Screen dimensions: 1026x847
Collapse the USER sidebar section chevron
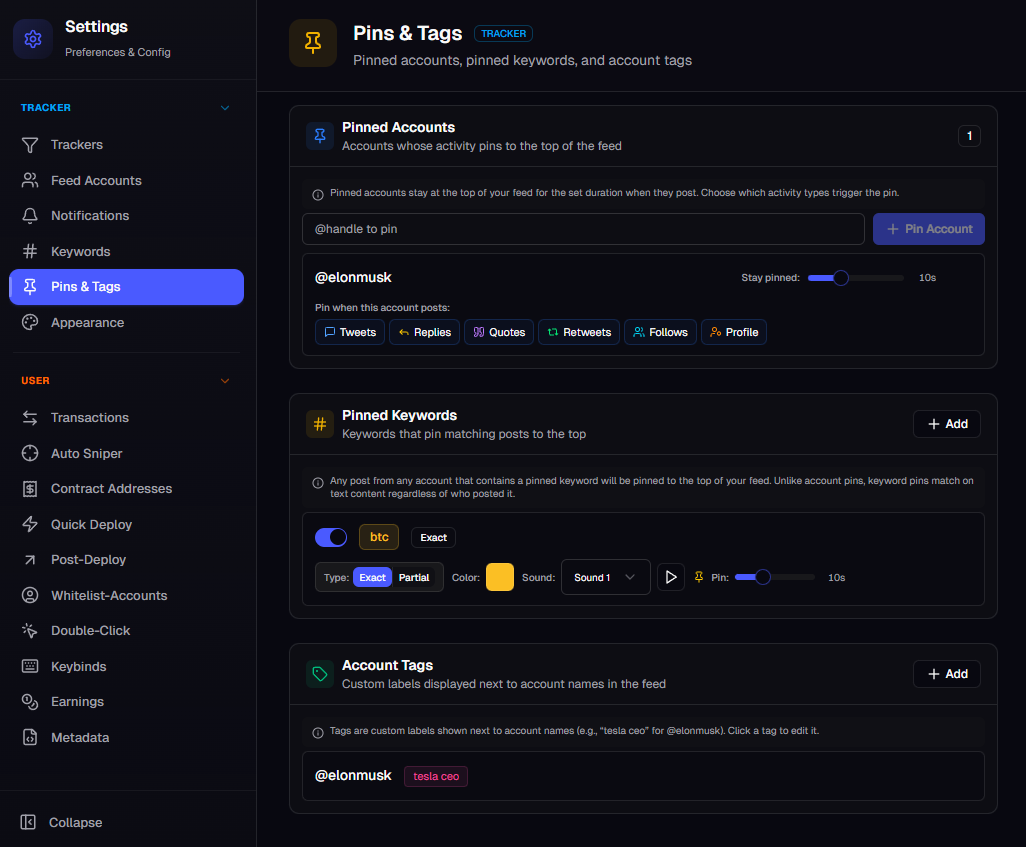[225, 380]
